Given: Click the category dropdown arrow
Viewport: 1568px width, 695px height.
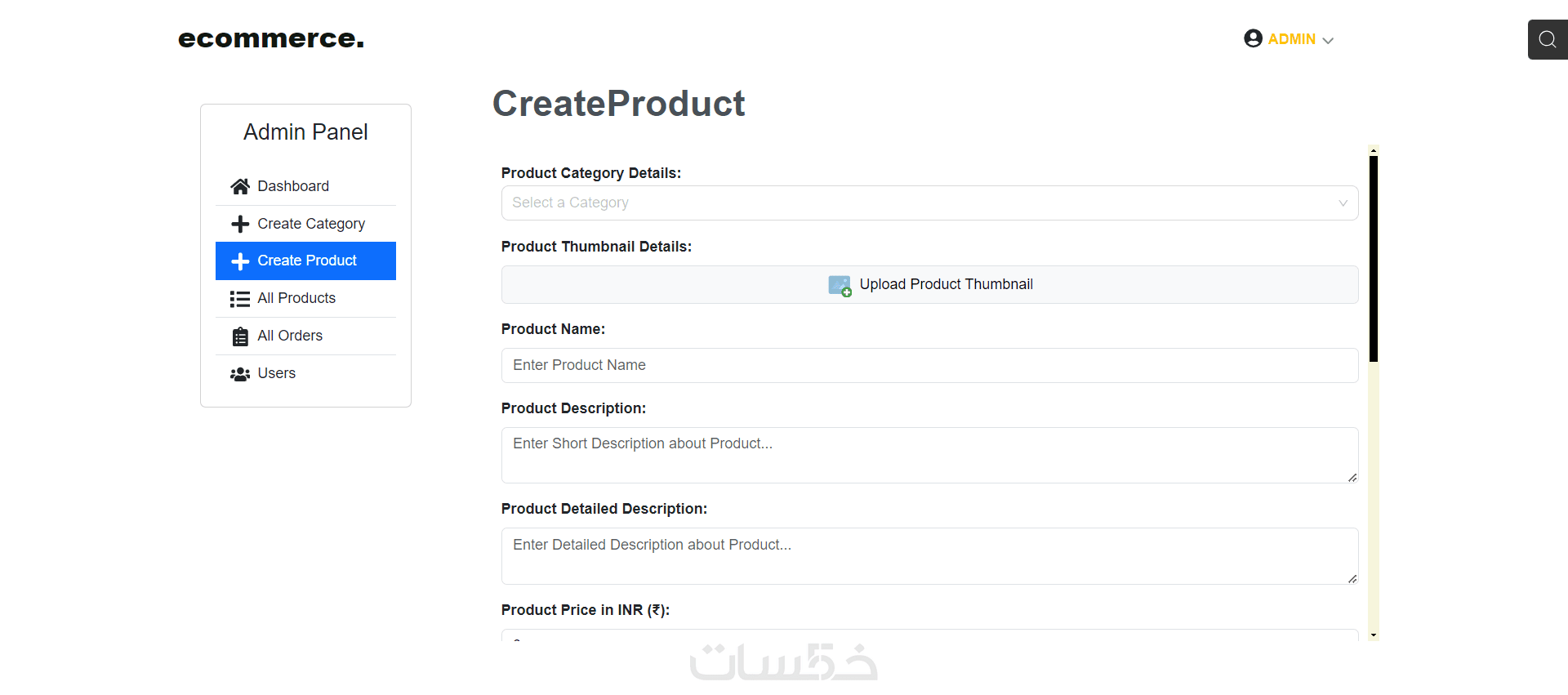Looking at the screenshot, I should [1343, 203].
